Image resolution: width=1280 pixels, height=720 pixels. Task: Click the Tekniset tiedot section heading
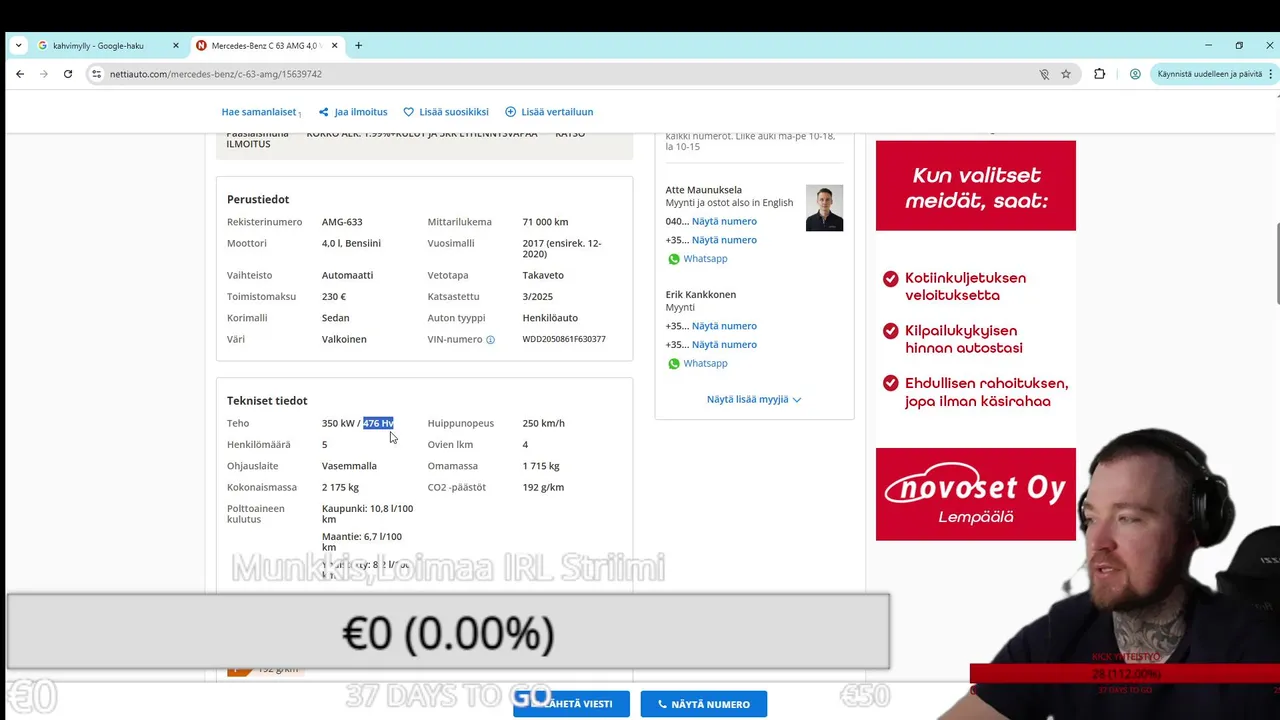click(267, 400)
